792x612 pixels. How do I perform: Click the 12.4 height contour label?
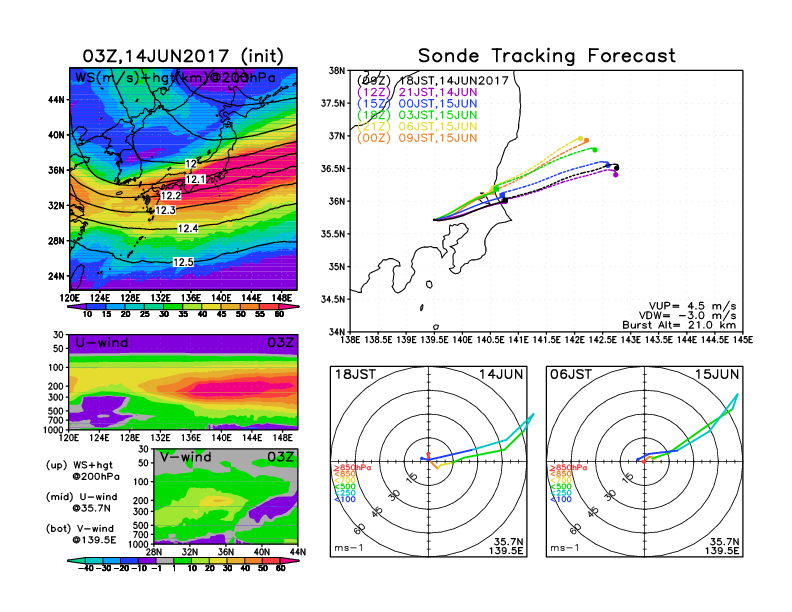pyautogui.click(x=187, y=228)
